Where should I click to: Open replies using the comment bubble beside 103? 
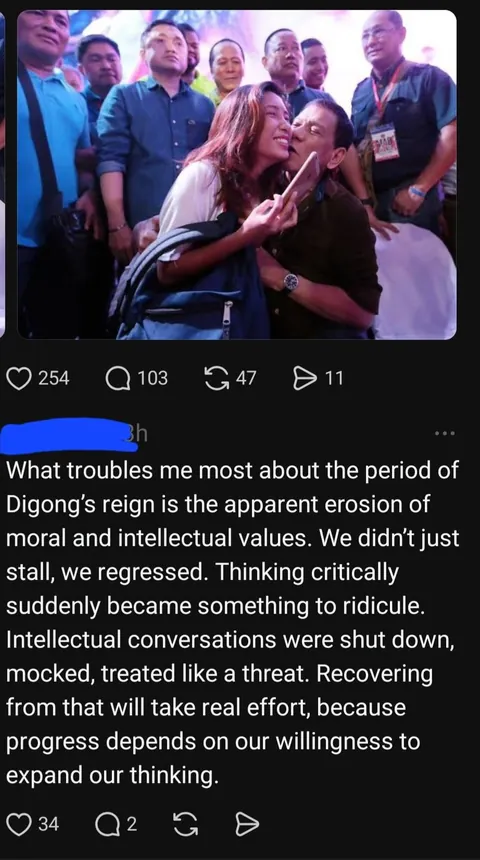point(117,378)
